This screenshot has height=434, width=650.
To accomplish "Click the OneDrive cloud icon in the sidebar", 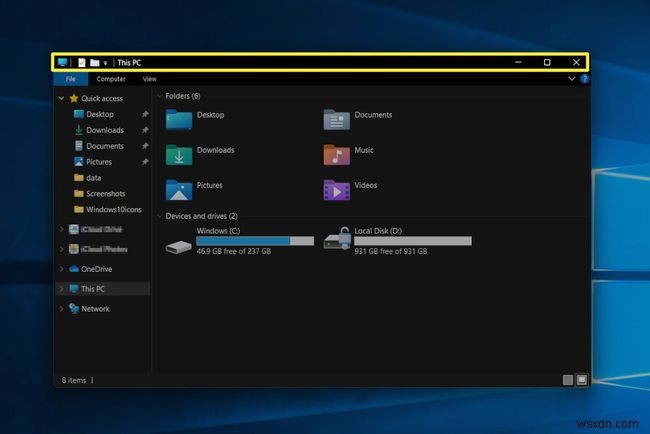I will 74,269.
